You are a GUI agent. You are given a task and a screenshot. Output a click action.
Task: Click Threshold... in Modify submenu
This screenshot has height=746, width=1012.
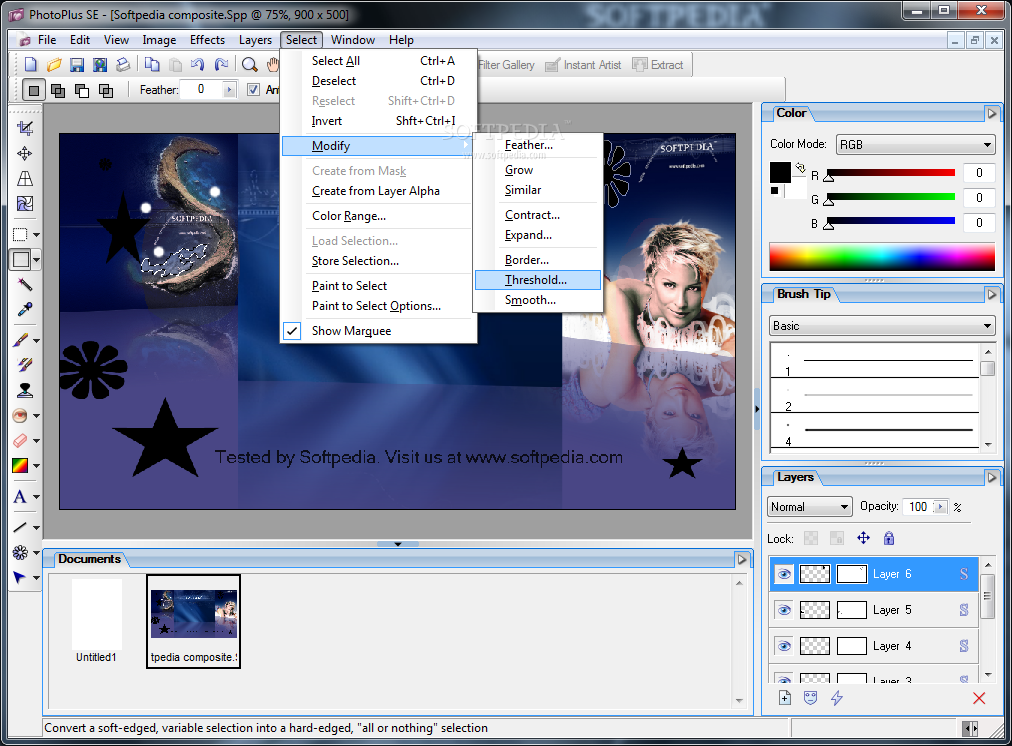[538, 280]
